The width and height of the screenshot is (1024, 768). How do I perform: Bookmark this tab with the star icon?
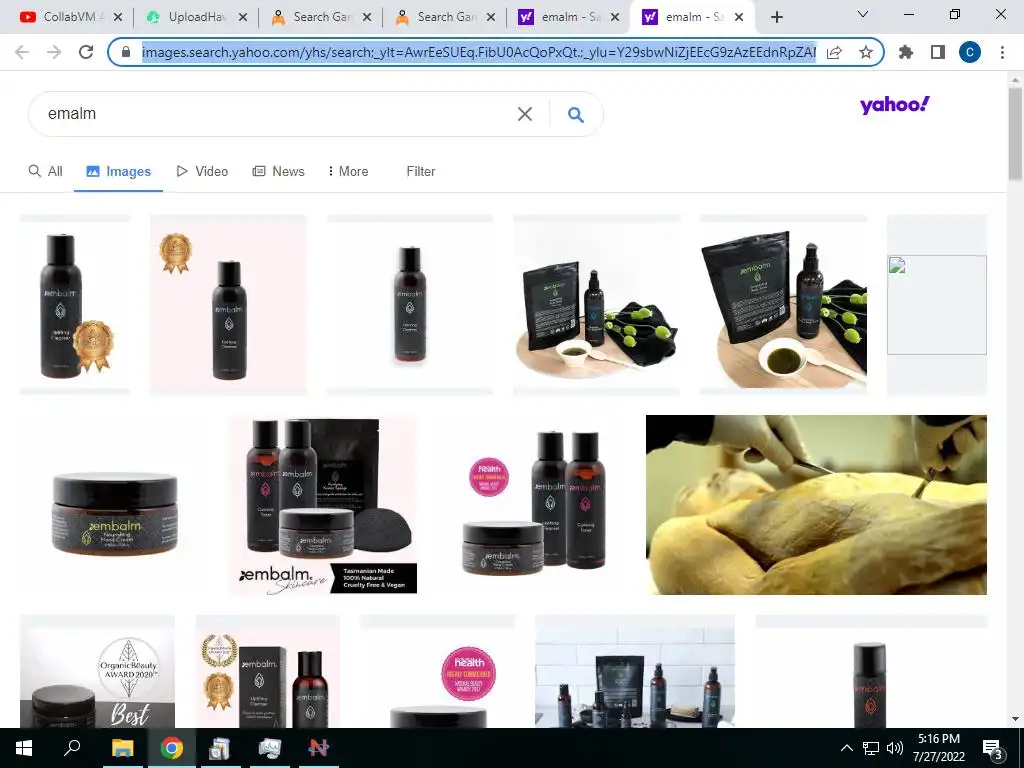[x=866, y=52]
